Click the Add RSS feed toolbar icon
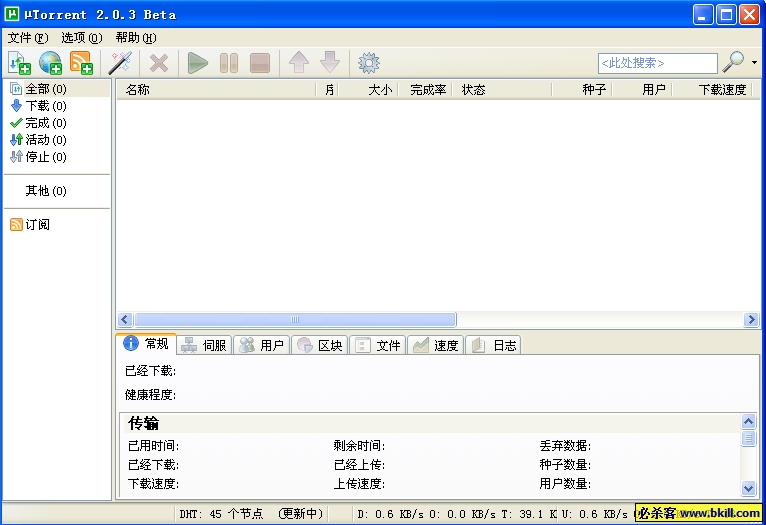The width and height of the screenshot is (766, 525). 81,63
